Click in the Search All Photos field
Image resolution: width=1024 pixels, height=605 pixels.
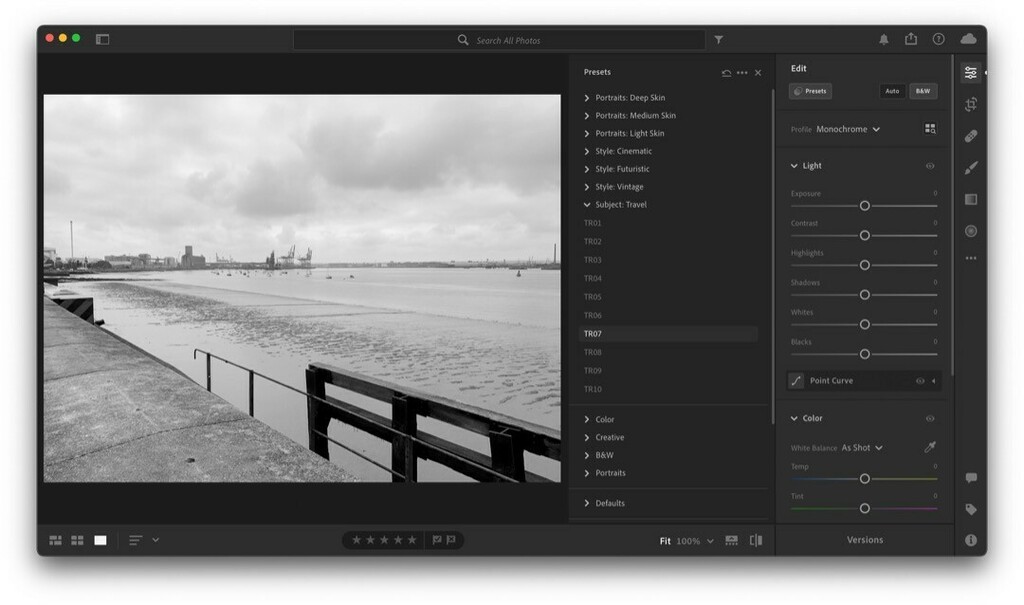pyautogui.click(x=499, y=40)
